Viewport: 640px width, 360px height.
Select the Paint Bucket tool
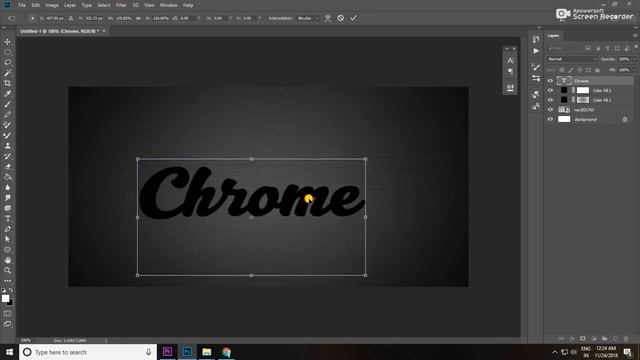(x=7, y=177)
